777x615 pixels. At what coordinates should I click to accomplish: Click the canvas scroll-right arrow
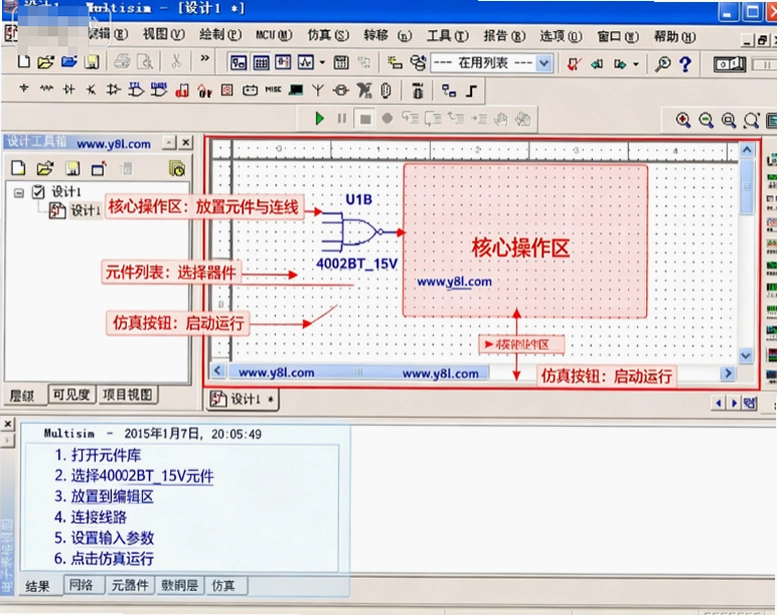727,373
